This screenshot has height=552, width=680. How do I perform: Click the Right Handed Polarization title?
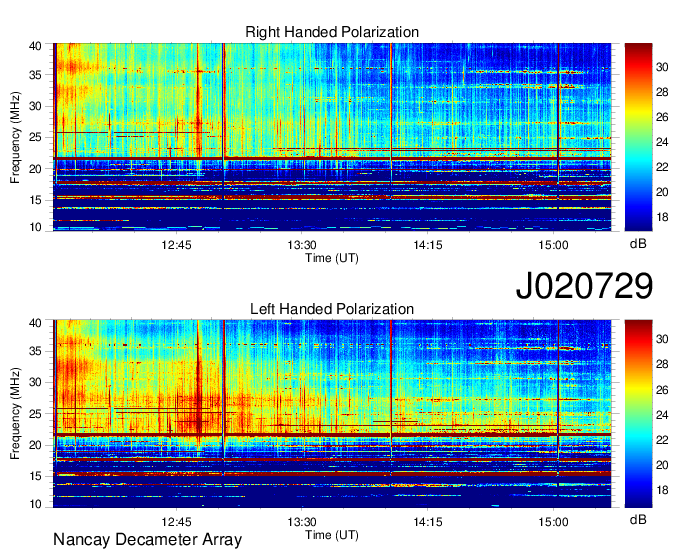[332, 32]
